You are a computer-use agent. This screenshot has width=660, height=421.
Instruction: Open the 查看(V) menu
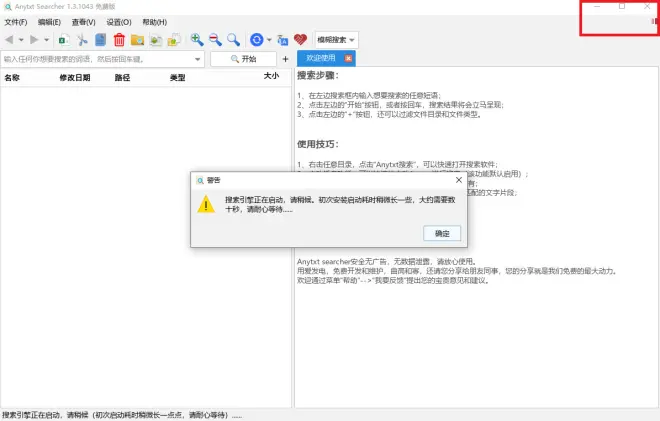[x=83, y=22]
